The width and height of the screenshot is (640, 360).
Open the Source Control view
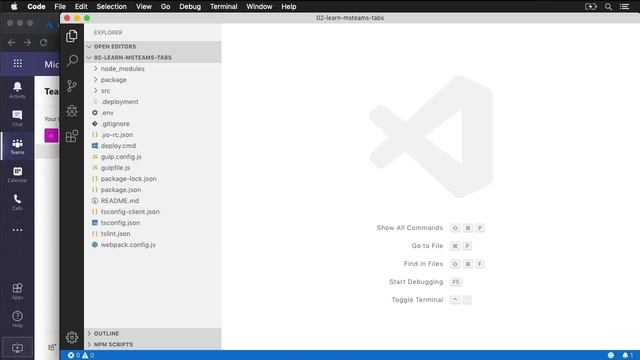click(72, 86)
